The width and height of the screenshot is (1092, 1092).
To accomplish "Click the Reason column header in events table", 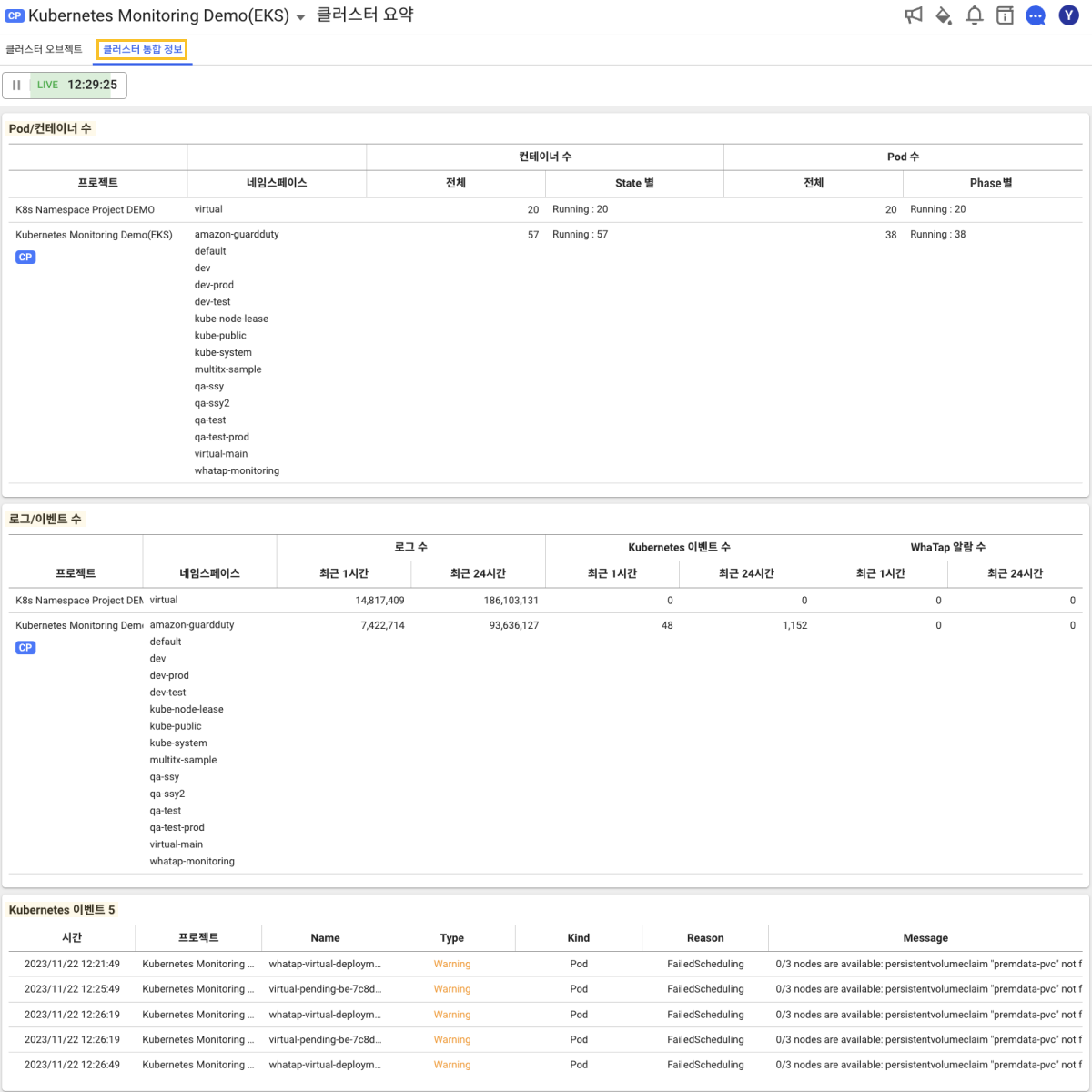I will [705, 937].
